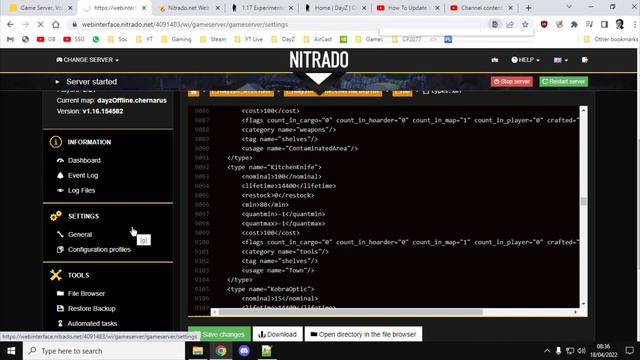Open the Automated tasks hourglass icon
Viewport: 640px width, 360px height.
click(x=60, y=324)
